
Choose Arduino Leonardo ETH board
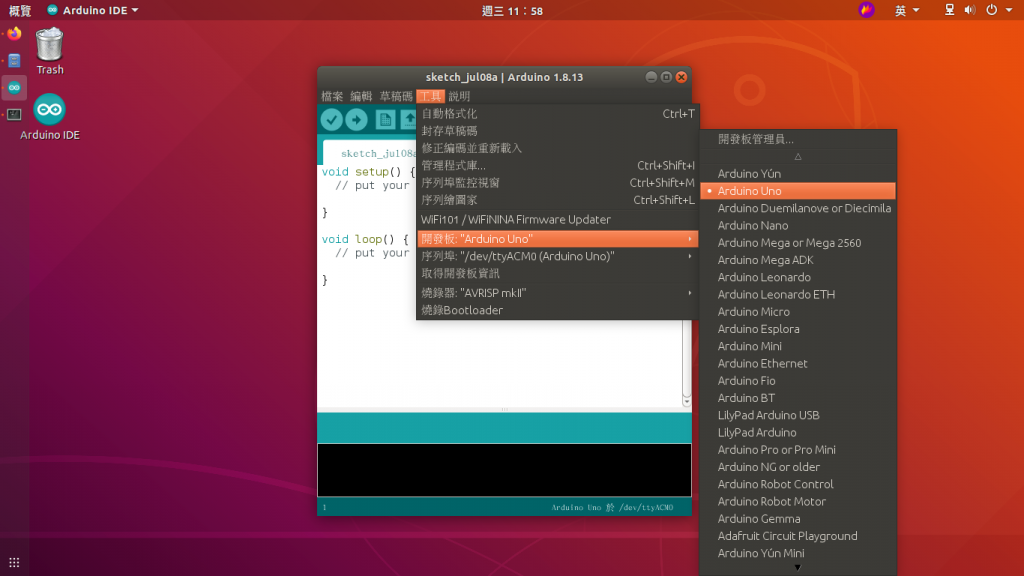tap(797, 295)
